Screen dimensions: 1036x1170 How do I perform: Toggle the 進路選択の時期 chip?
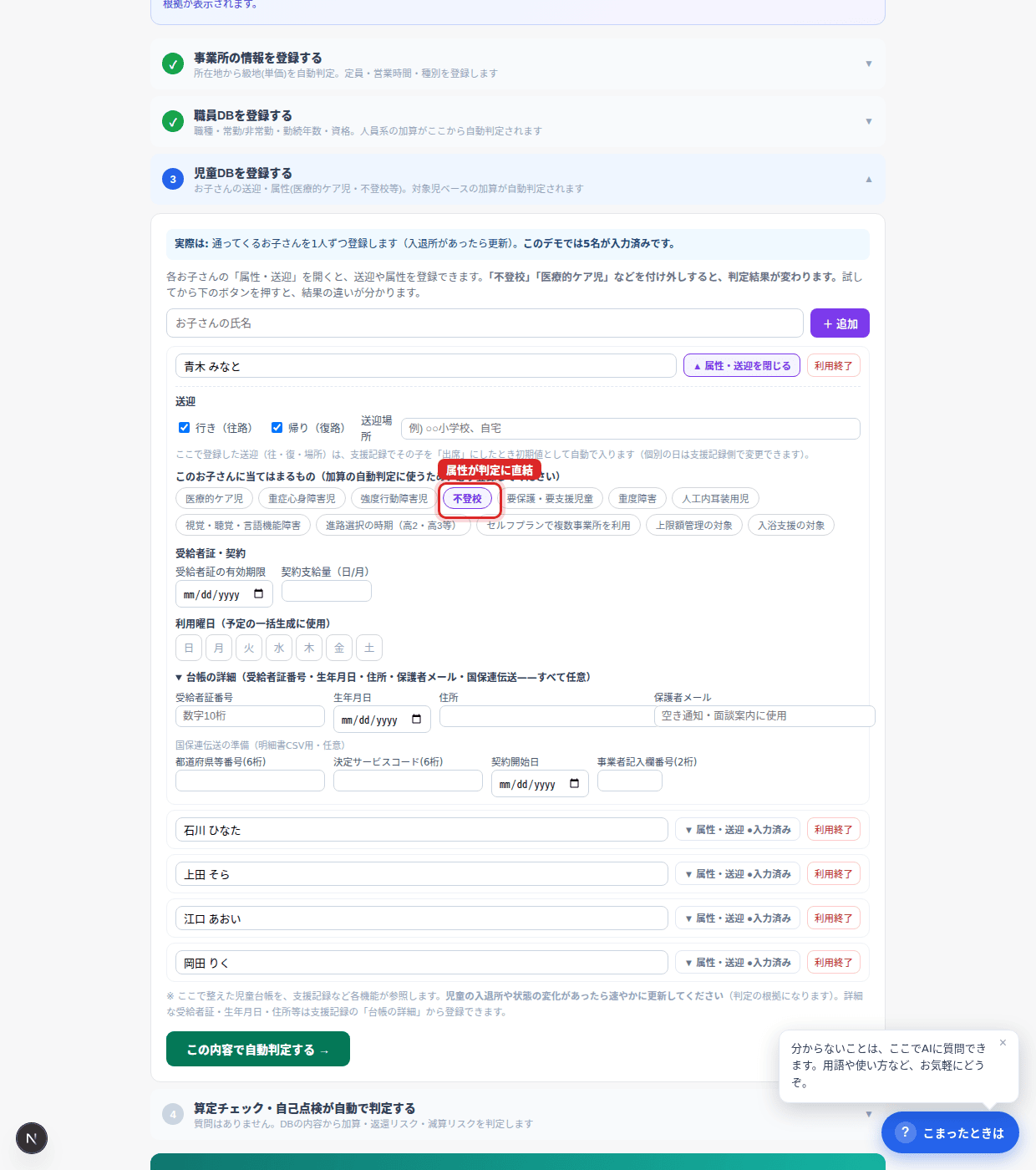(x=393, y=526)
